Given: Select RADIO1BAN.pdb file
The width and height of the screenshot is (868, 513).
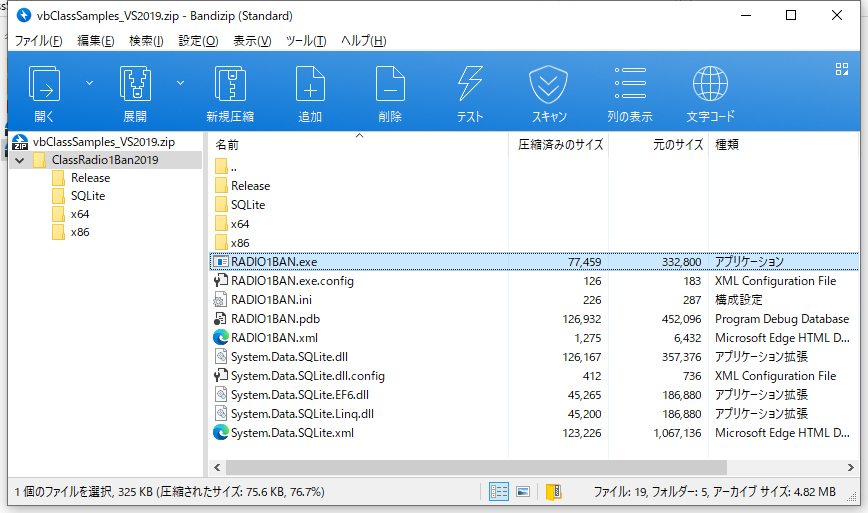Looking at the screenshot, I should tap(275, 319).
